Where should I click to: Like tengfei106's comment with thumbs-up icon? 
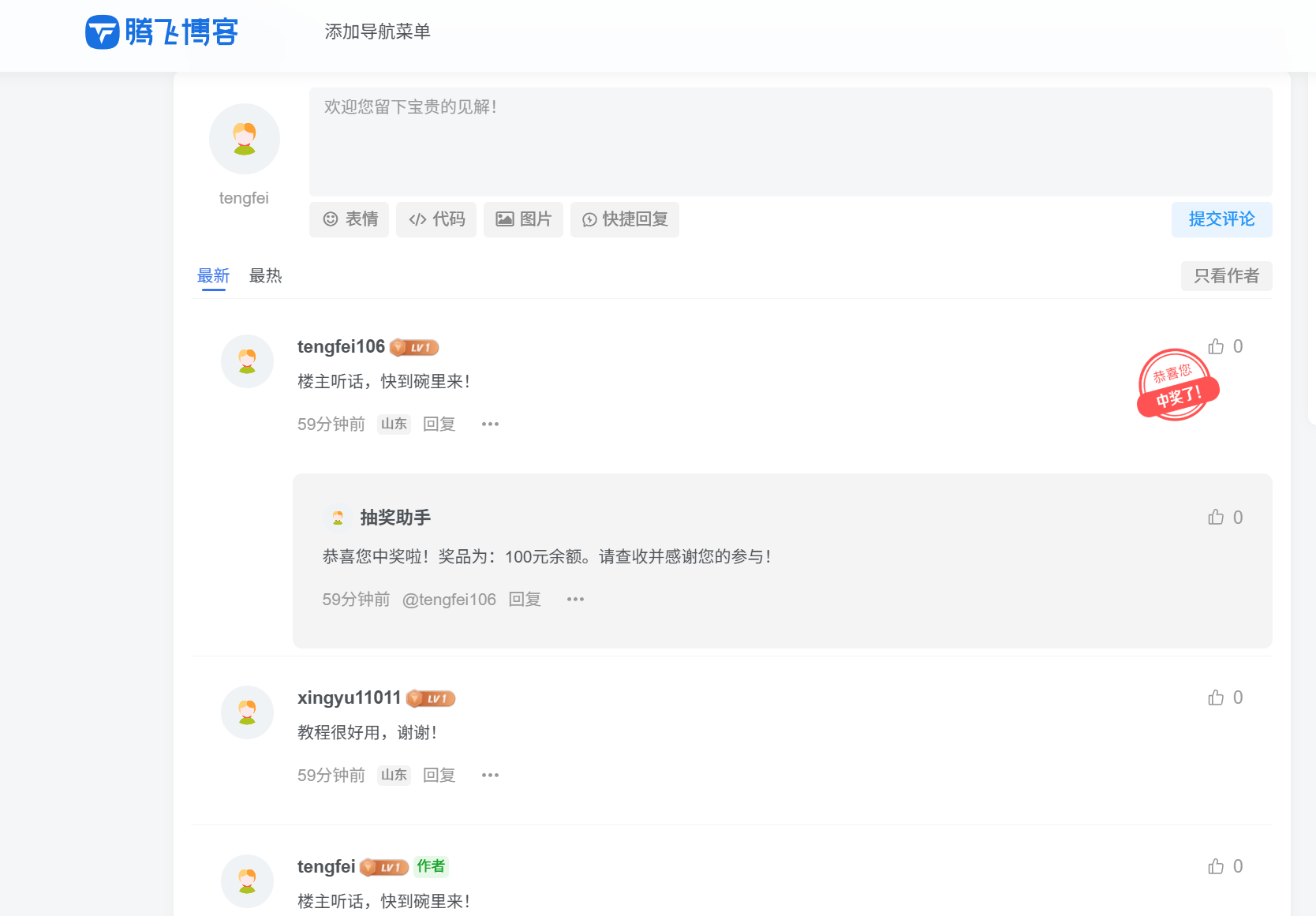click(x=1215, y=346)
